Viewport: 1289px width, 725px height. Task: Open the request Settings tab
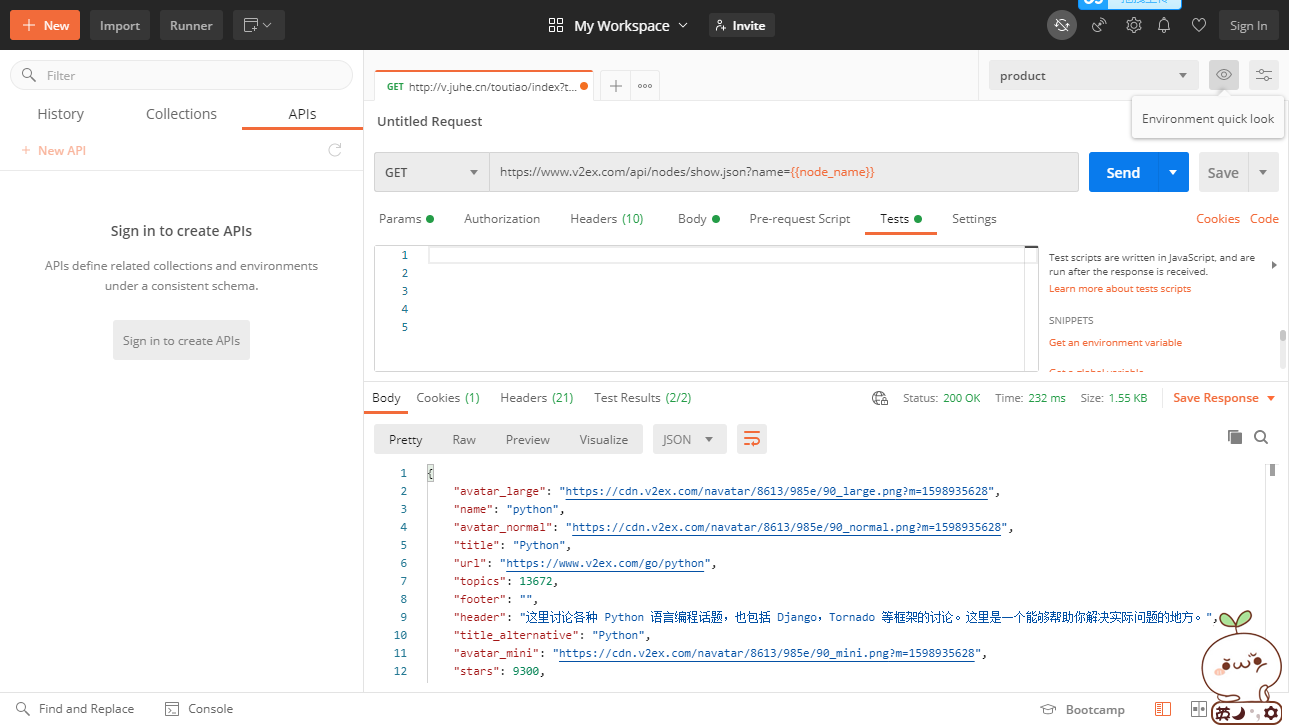point(974,219)
